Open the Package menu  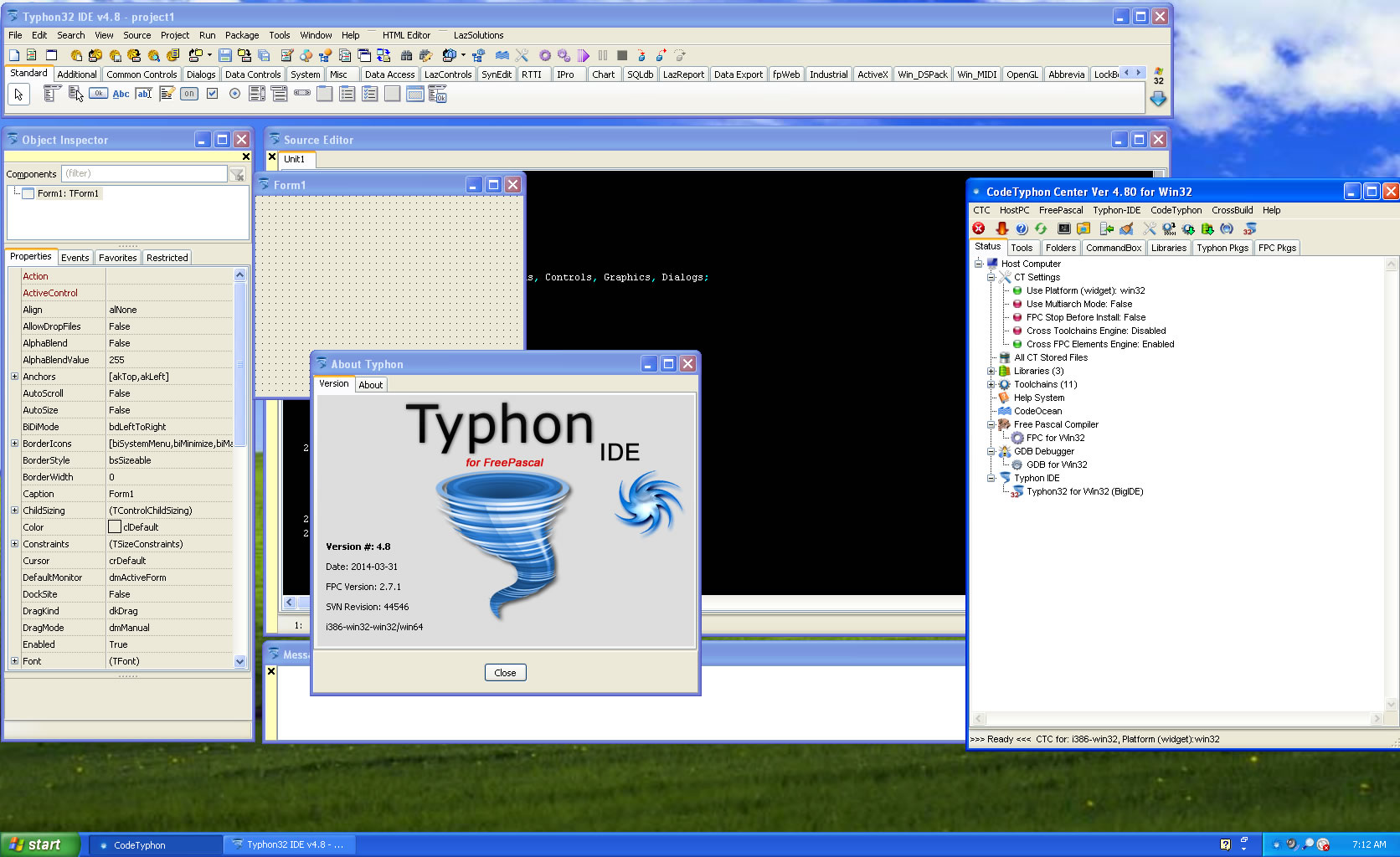(x=242, y=35)
